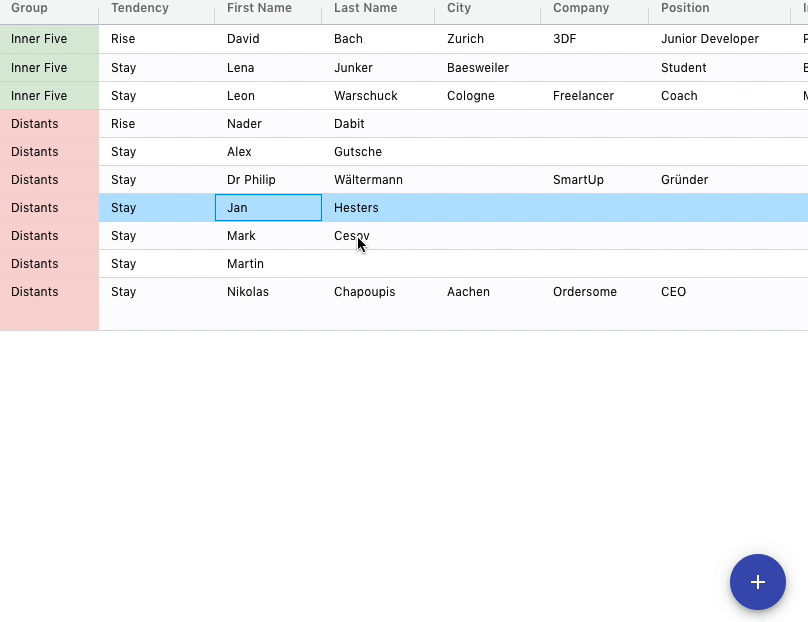Select city cell Zurich
The width and height of the screenshot is (808, 622).
[x=487, y=39]
